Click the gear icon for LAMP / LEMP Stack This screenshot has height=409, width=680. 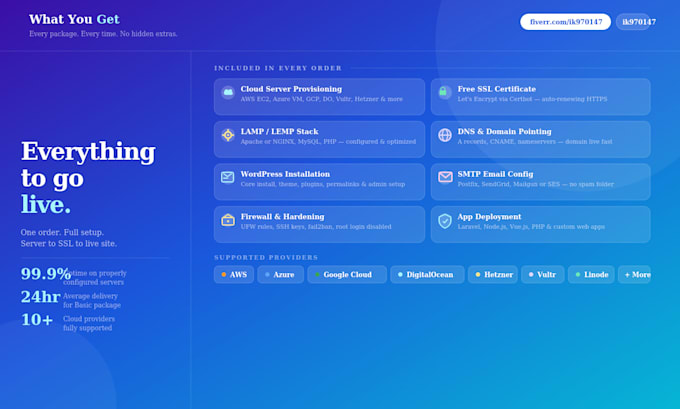point(228,135)
